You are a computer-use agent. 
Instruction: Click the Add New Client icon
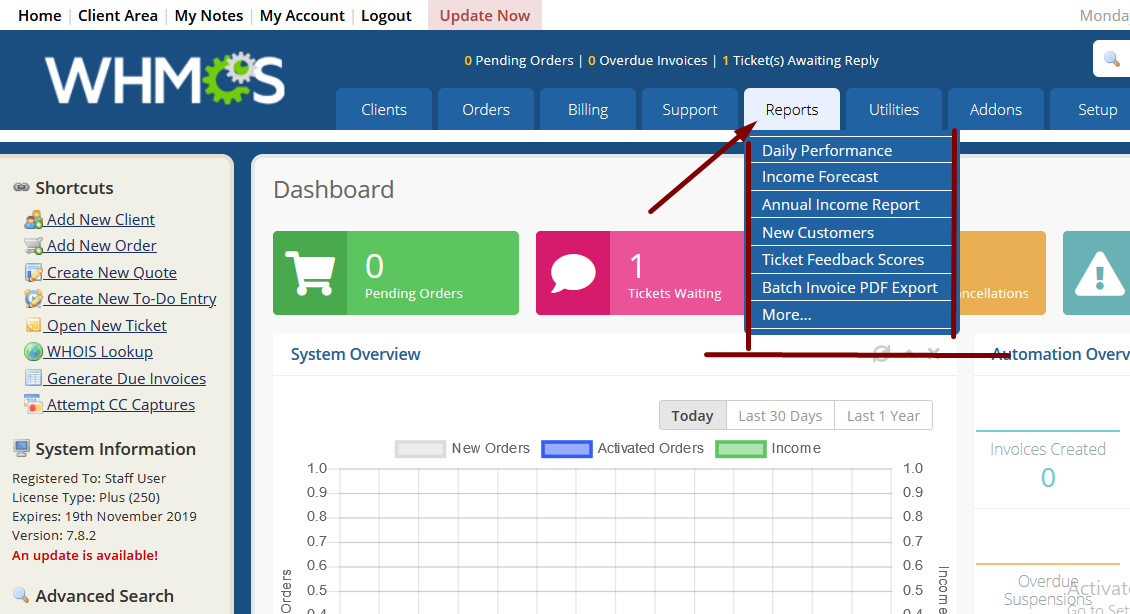pos(33,219)
